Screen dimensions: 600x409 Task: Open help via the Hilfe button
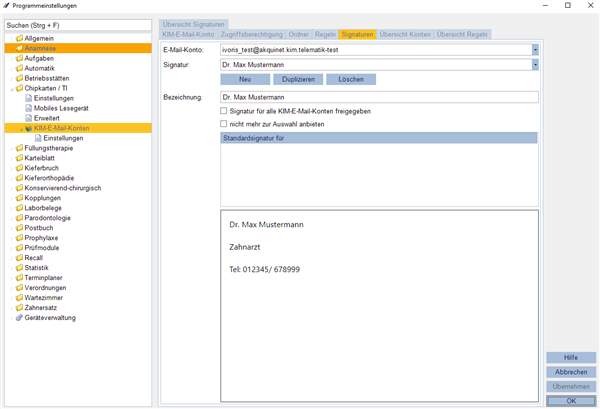[x=571, y=357]
